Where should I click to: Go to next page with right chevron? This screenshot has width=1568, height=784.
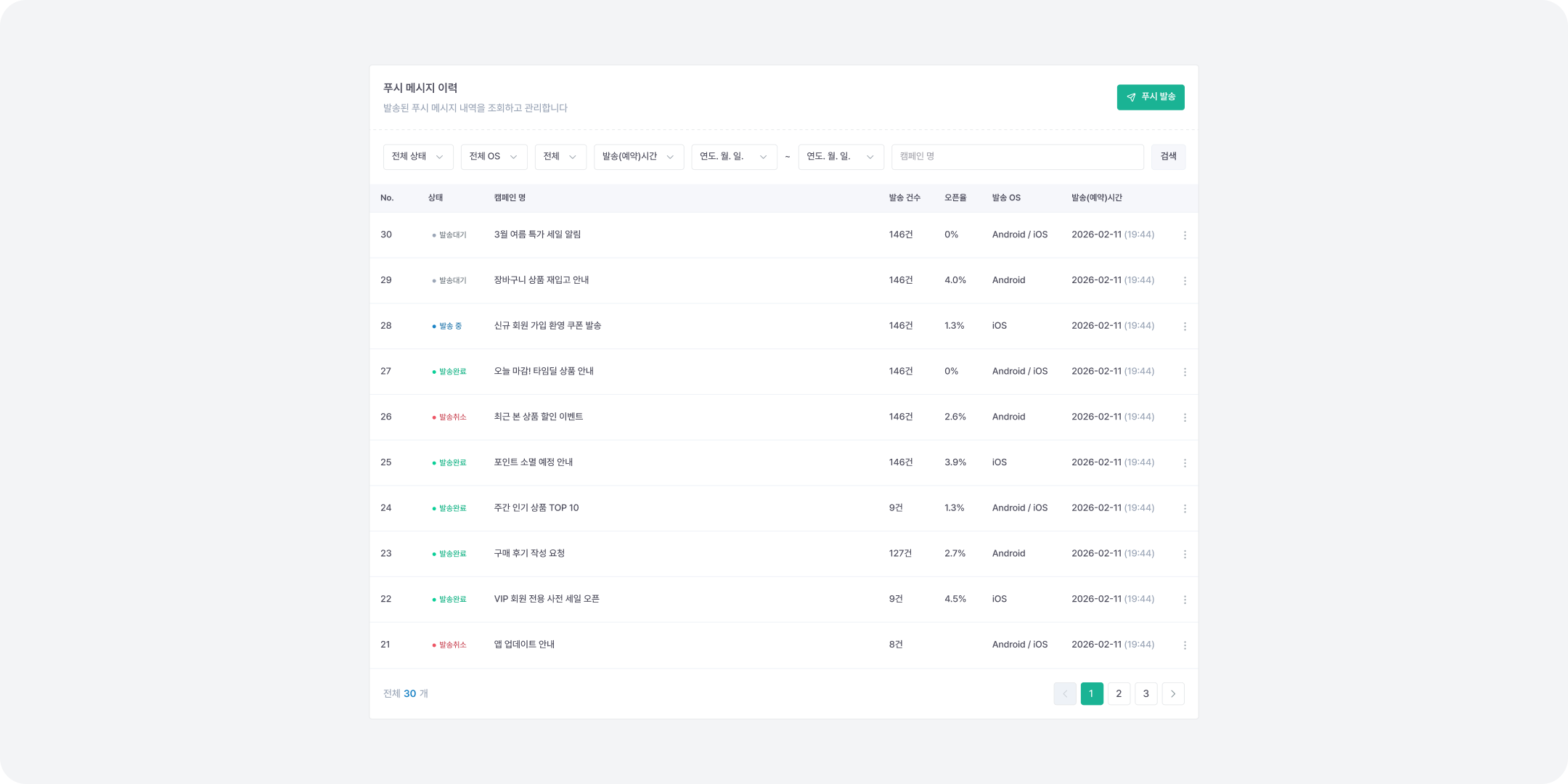point(1173,694)
